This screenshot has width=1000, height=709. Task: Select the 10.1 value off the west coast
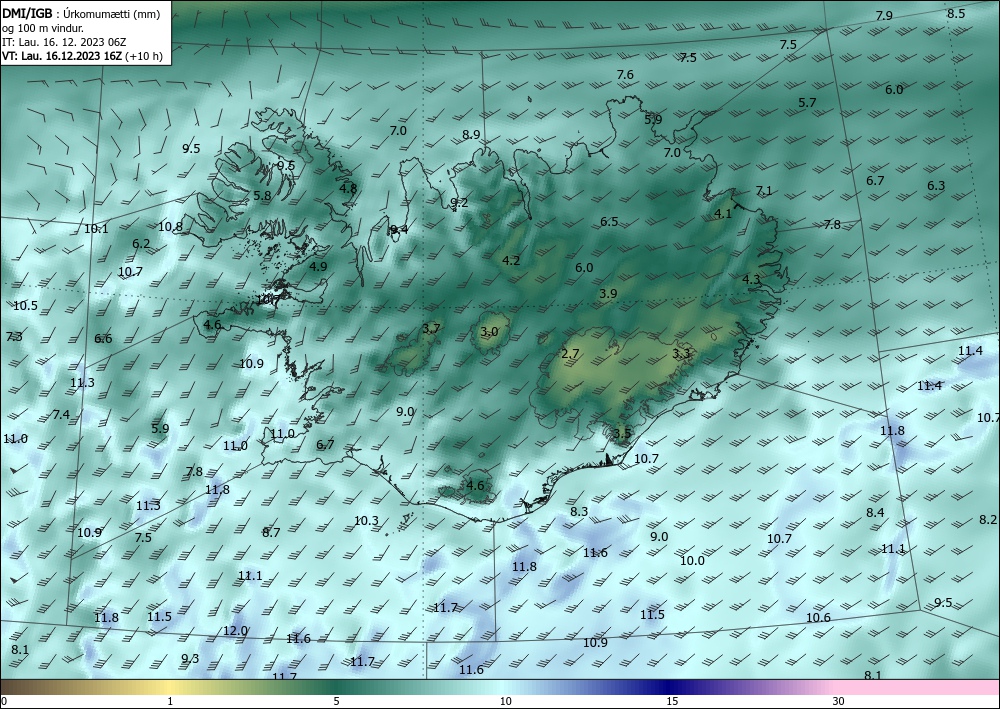pos(96,229)
